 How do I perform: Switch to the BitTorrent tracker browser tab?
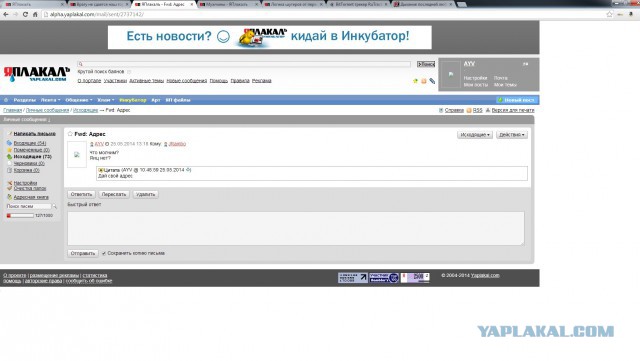358,4
